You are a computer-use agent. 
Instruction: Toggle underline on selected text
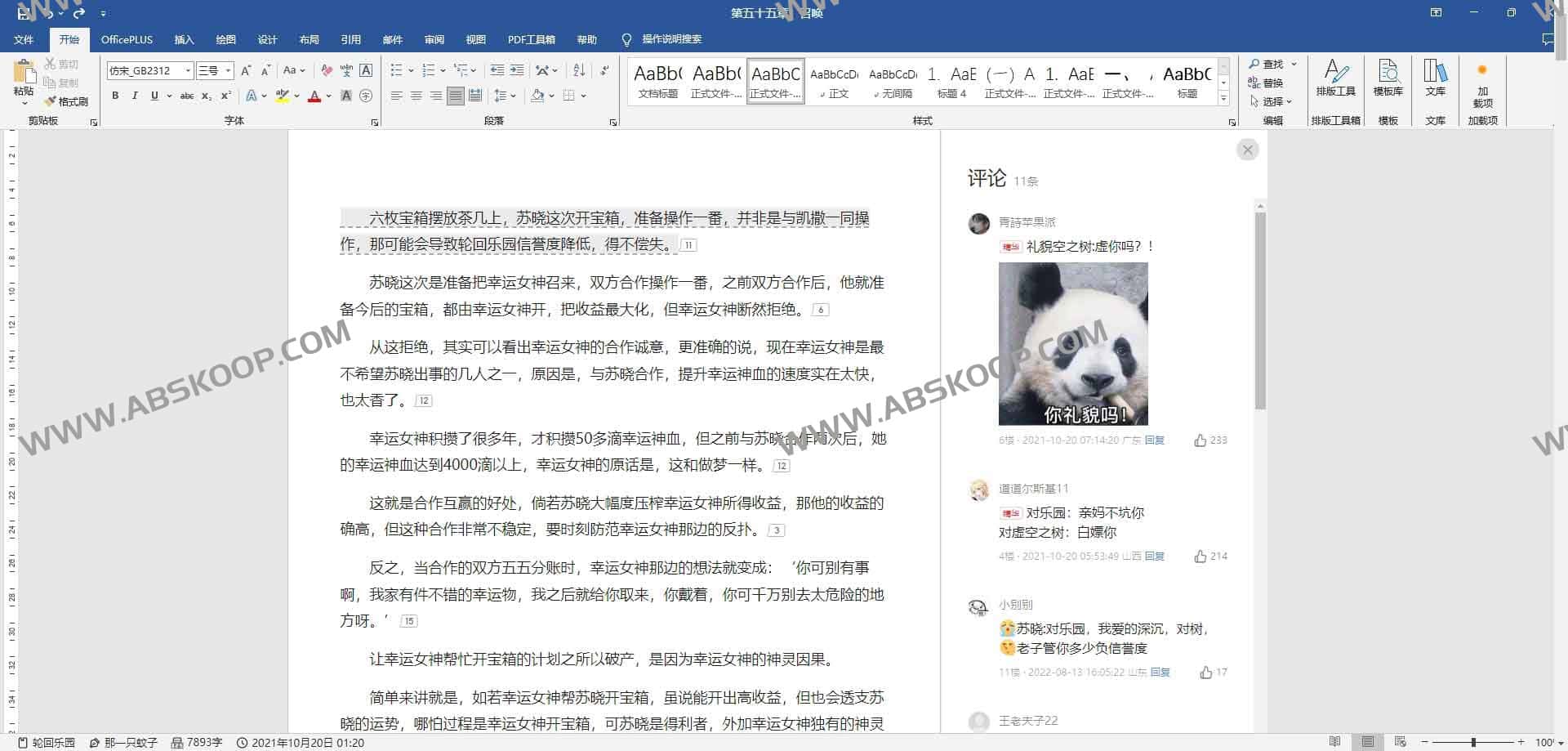point(154,96)
